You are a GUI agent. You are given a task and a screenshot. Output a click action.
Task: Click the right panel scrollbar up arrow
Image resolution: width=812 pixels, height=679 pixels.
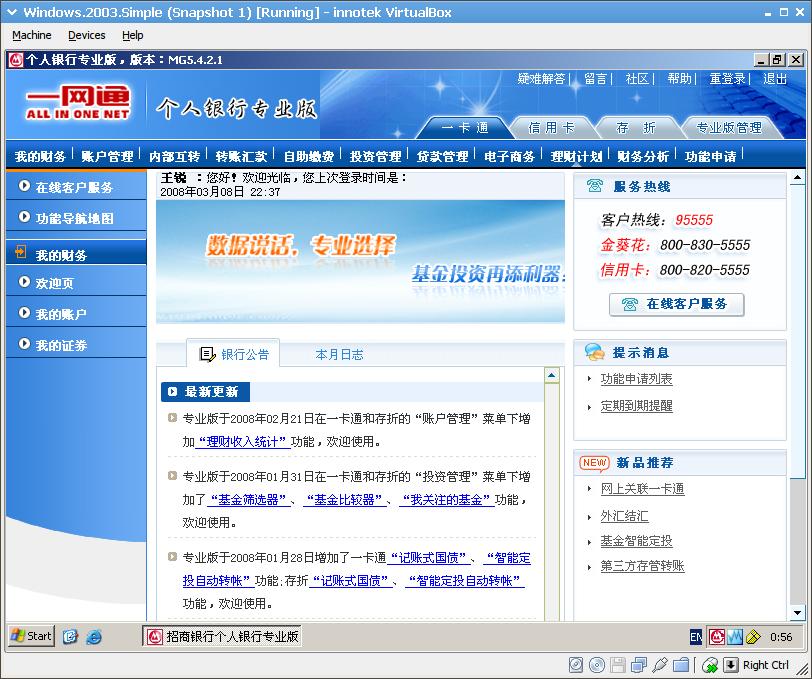coord(798,178)
